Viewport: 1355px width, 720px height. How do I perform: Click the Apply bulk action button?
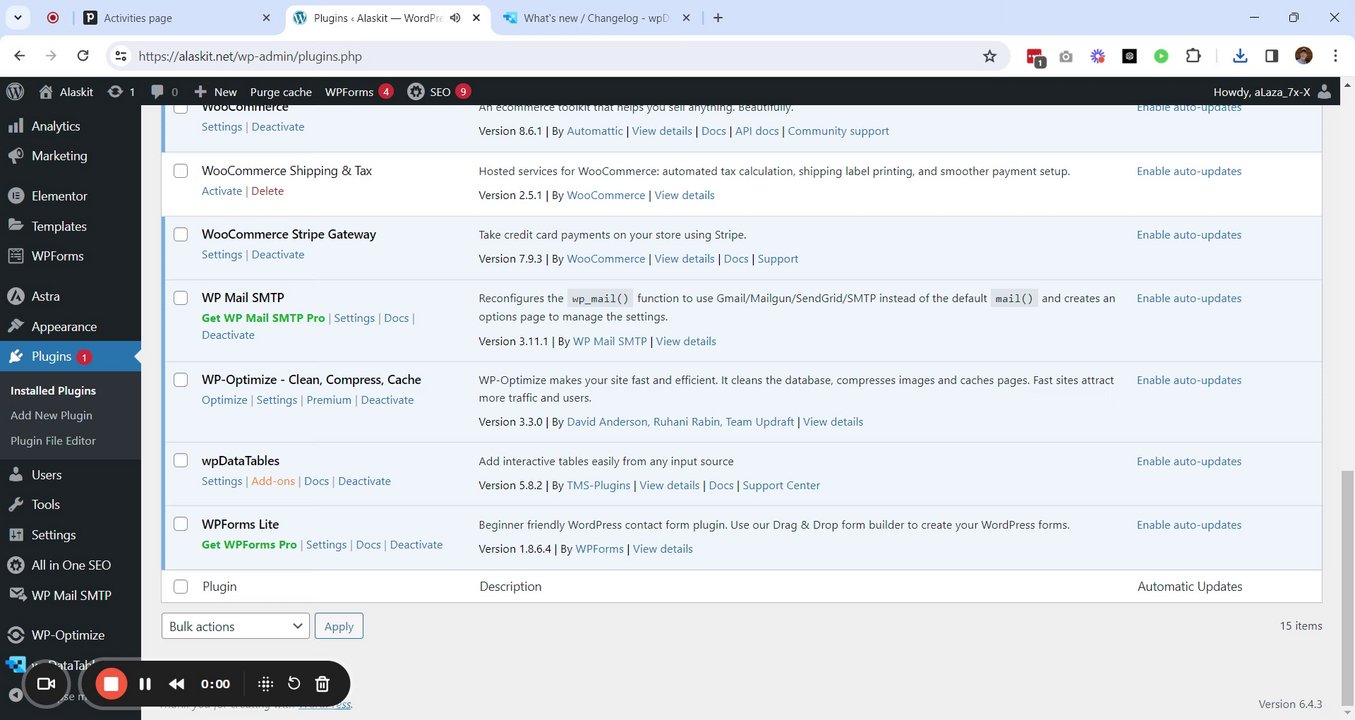tap(339, 626)
